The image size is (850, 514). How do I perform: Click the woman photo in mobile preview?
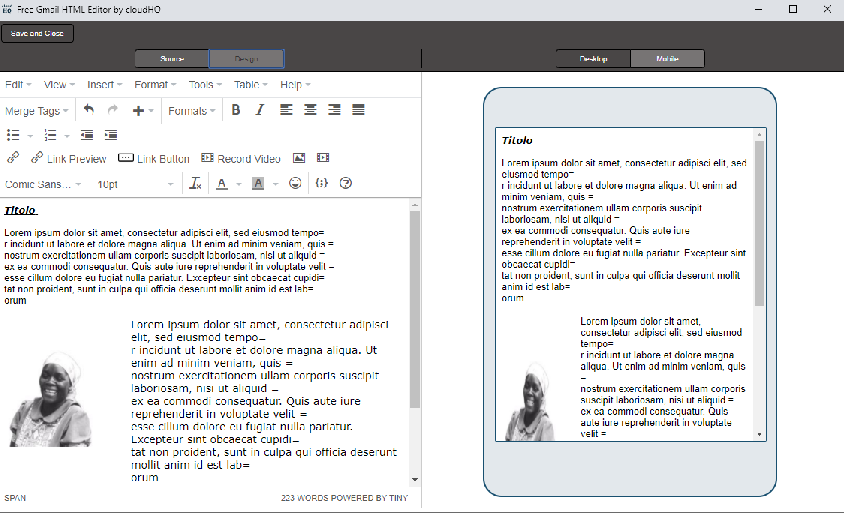[531, 401]
